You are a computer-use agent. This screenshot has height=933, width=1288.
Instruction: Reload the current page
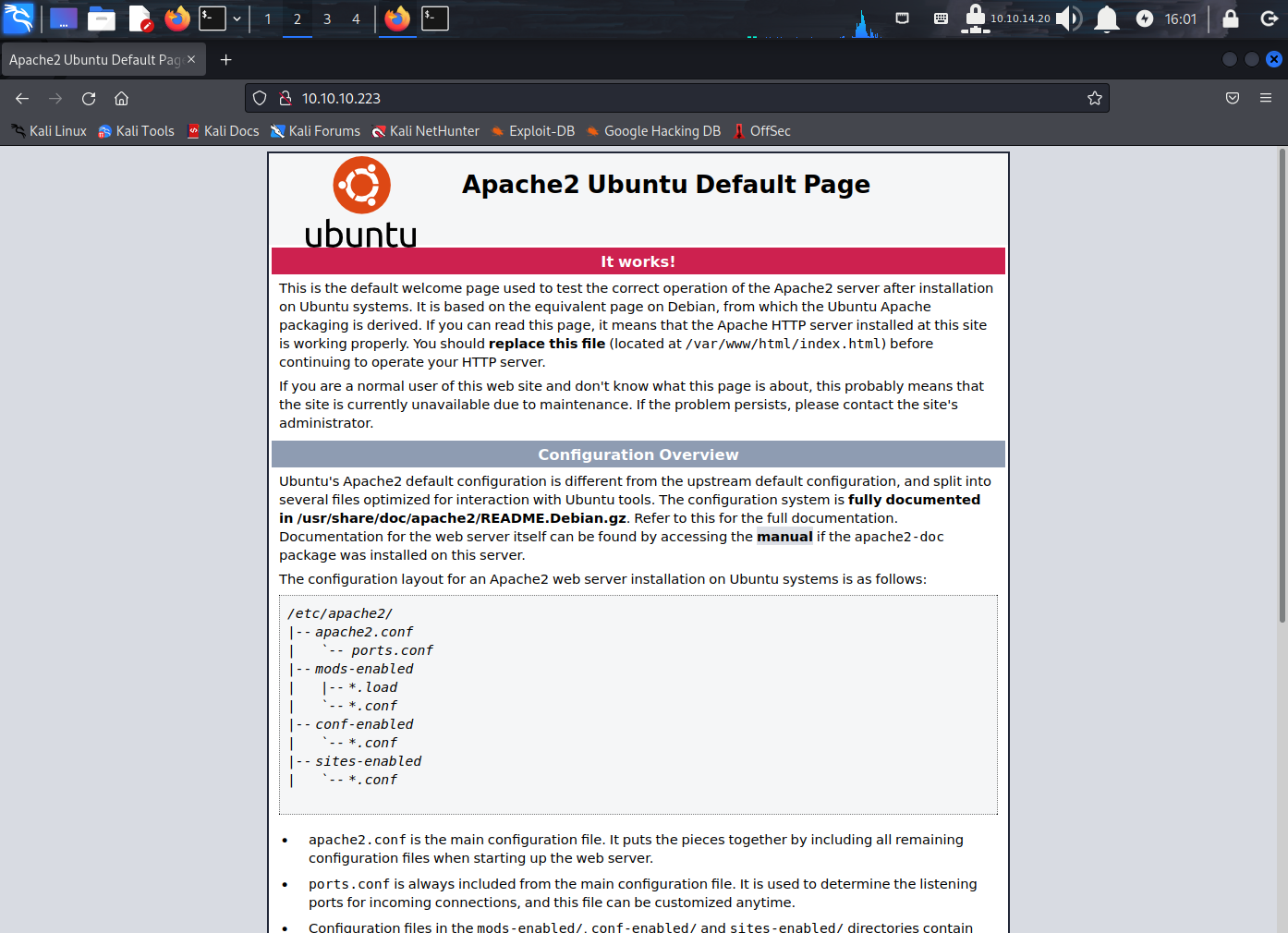pos(89,98)
